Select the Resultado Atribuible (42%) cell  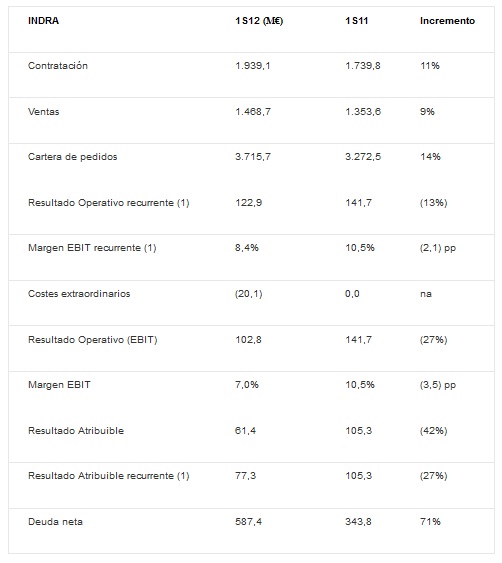(433, 431)
